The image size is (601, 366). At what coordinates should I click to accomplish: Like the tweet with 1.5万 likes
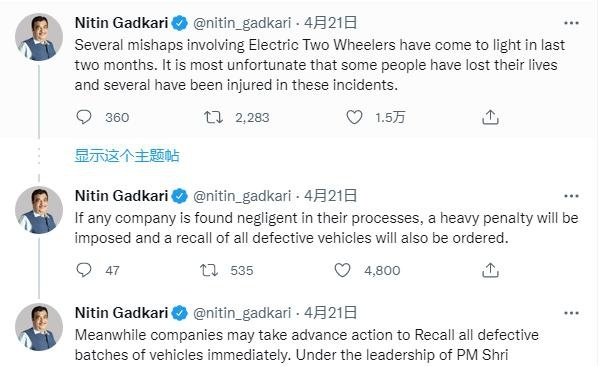(x=354, y=117)
